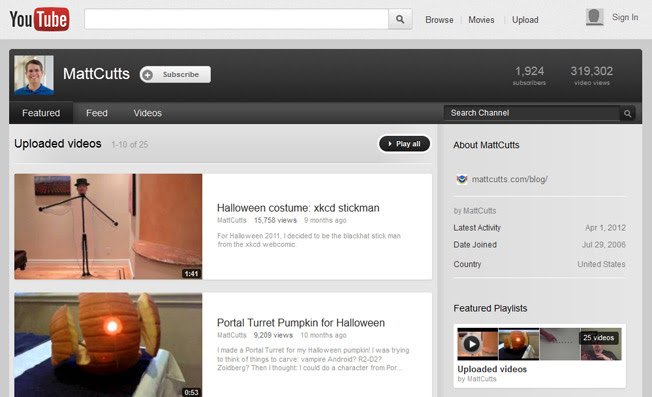Switch to the Feed tab
Image resolution: width=652 pixels, height=397 pixels.
click(97, 113)
